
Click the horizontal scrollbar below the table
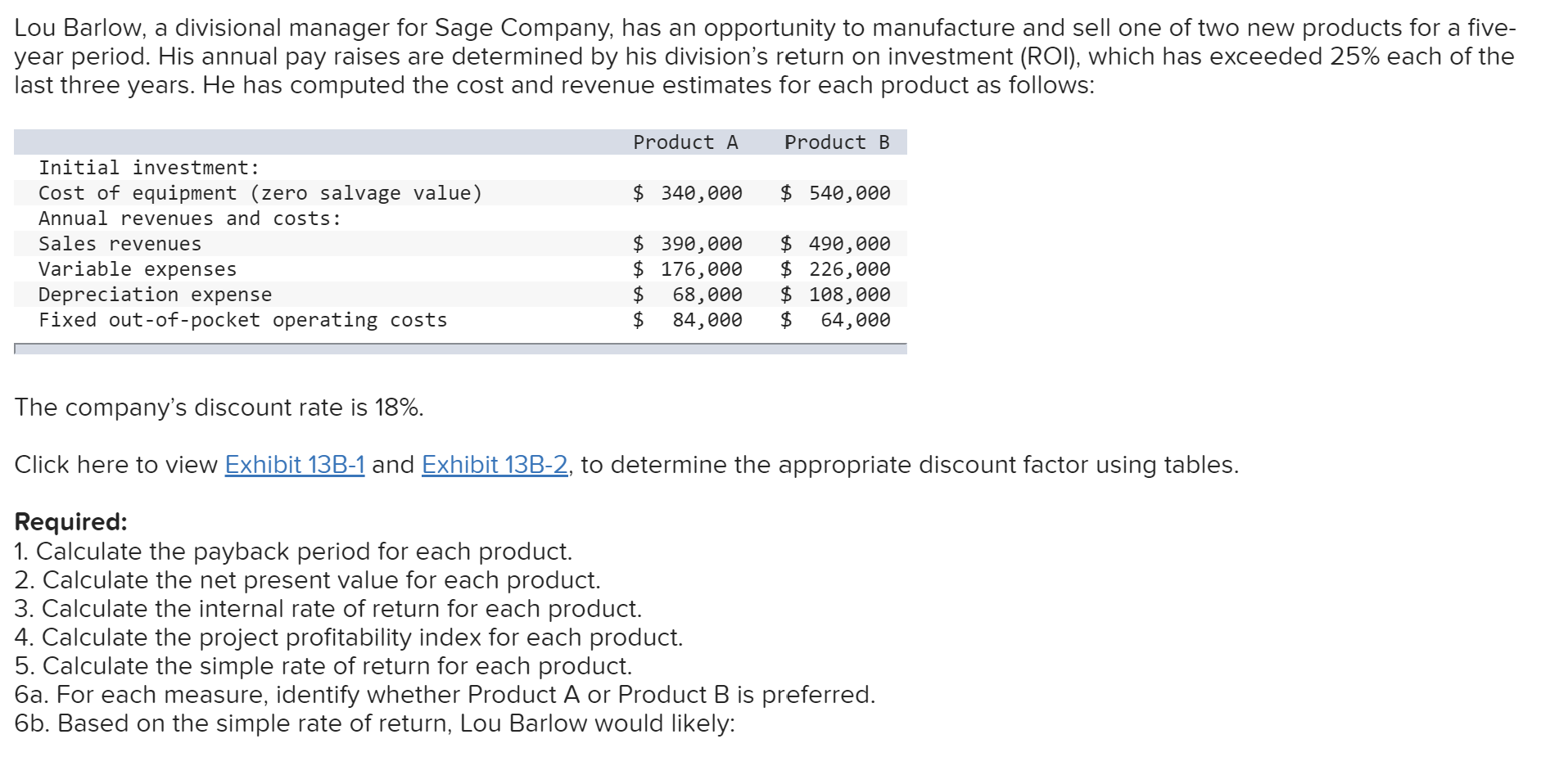(460, 349)
